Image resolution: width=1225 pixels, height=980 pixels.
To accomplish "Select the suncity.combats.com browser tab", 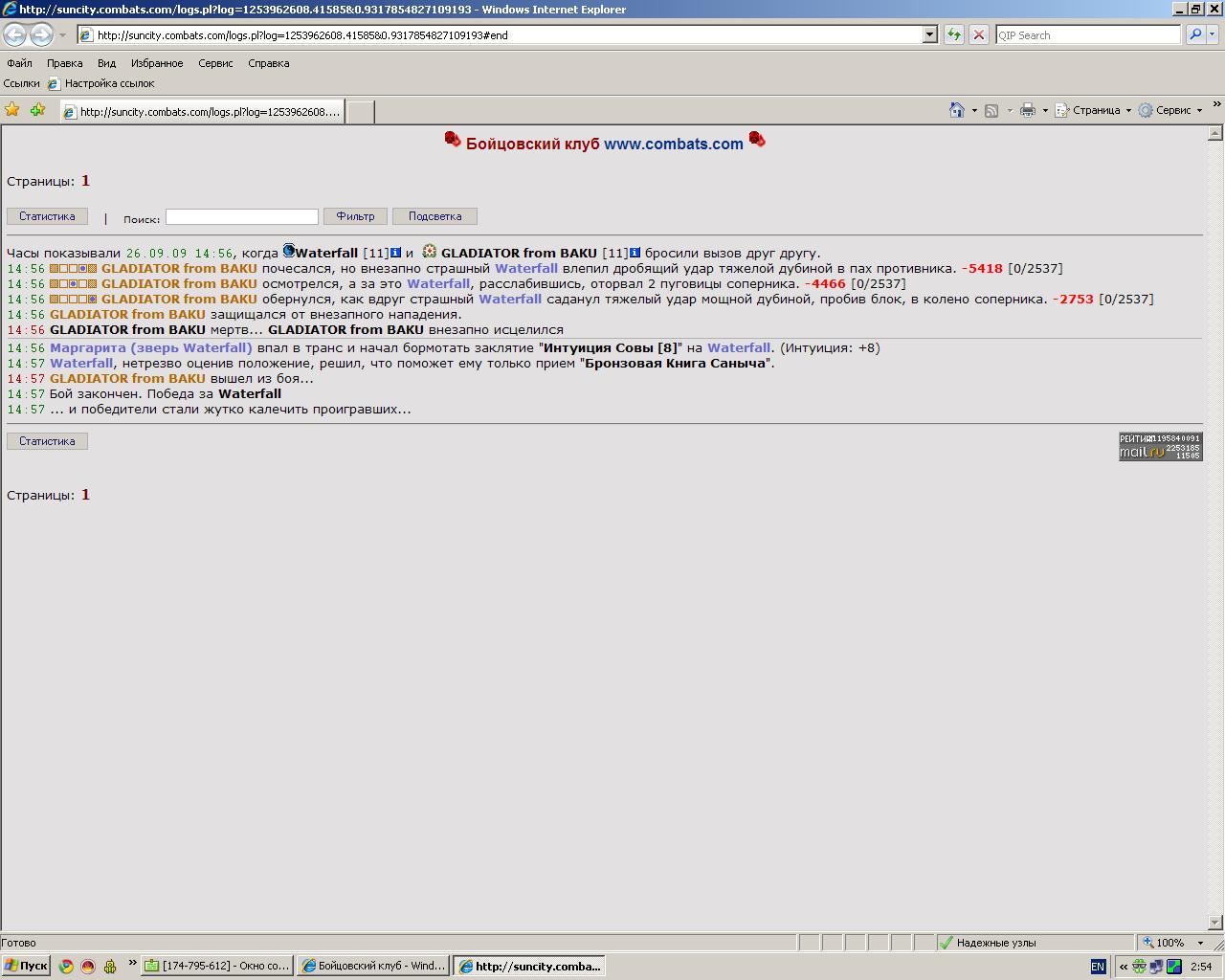I will 201,112.
